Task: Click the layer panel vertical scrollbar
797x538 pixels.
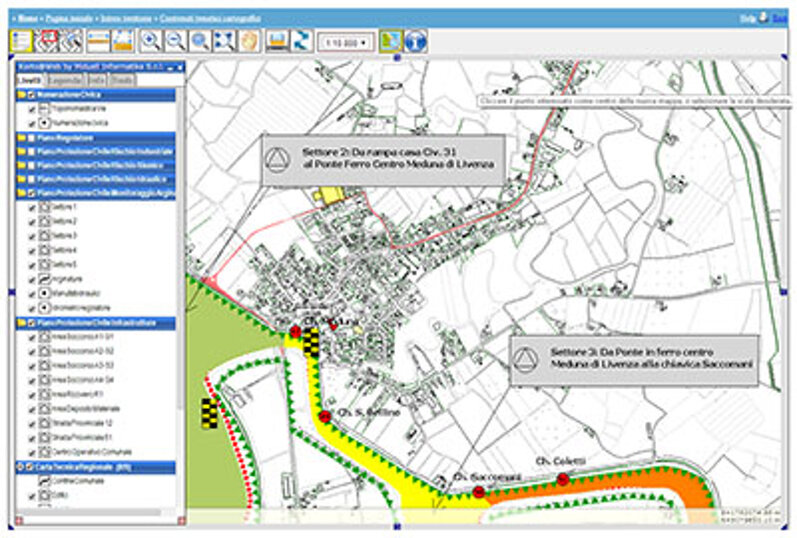Action: 180,300
